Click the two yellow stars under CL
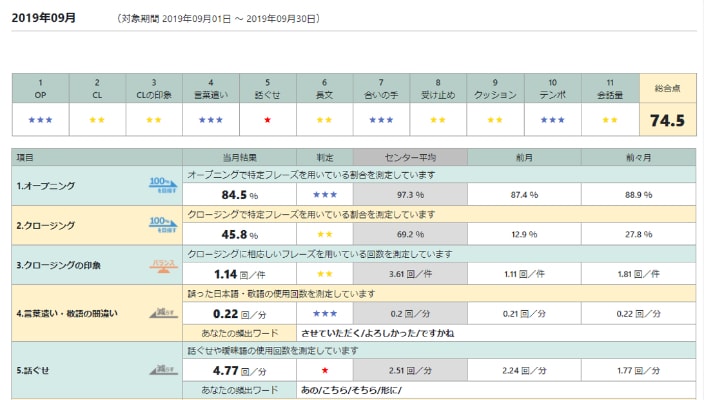 coord(97,120)
